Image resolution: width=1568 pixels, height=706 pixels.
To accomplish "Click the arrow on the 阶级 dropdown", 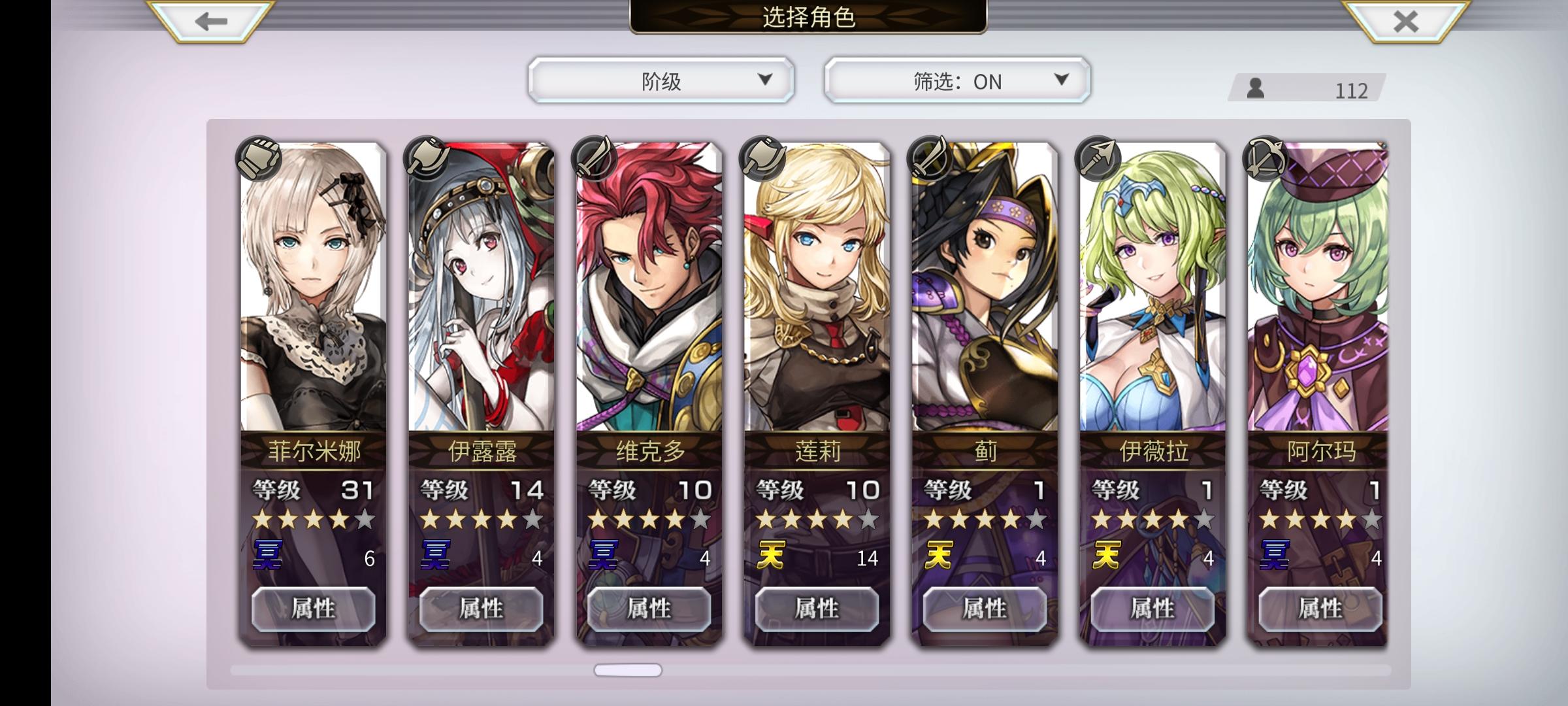I will tap(765, 80).
